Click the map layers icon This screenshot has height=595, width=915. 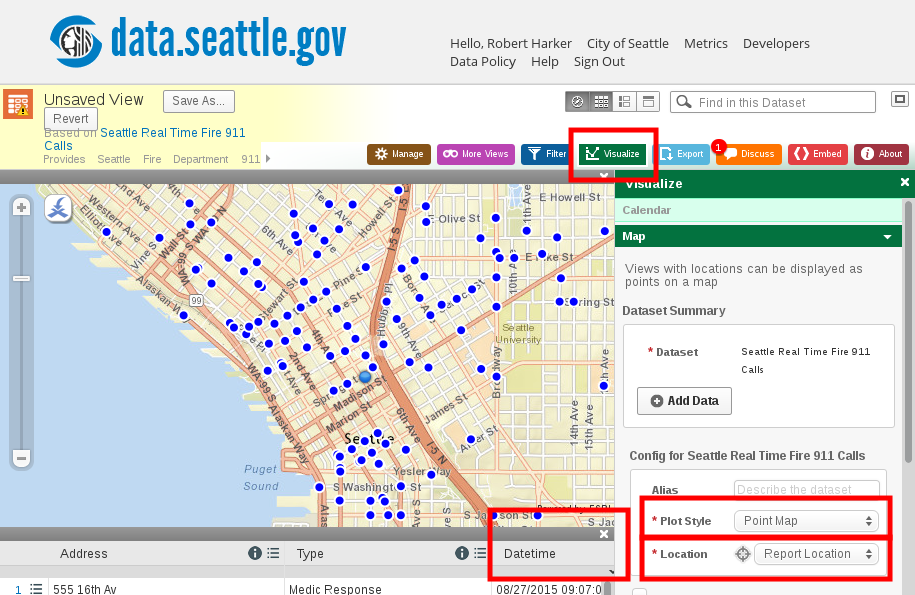[x=58, y=208]
